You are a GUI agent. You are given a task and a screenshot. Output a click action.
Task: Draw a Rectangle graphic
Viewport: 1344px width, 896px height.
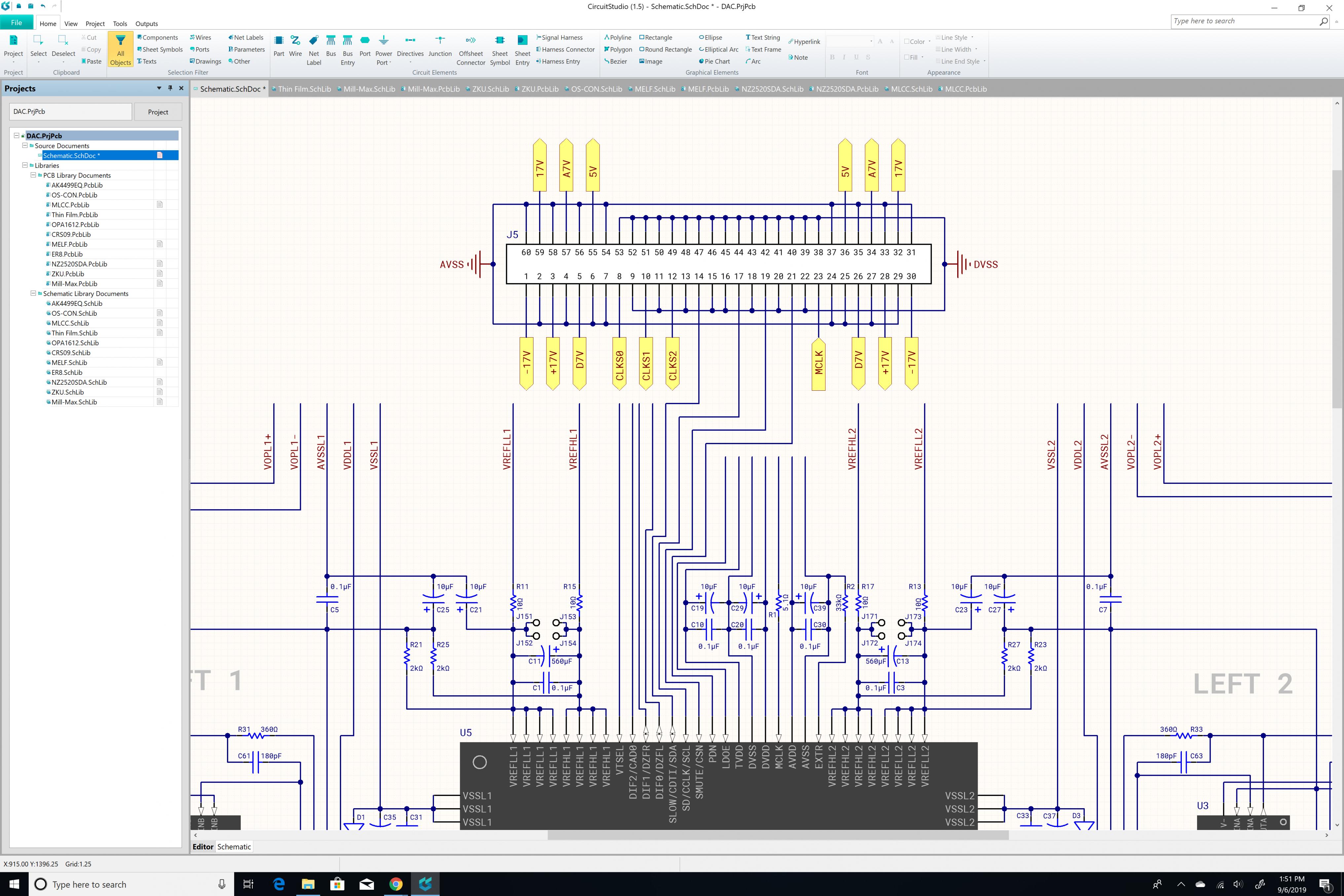point(655,38)
